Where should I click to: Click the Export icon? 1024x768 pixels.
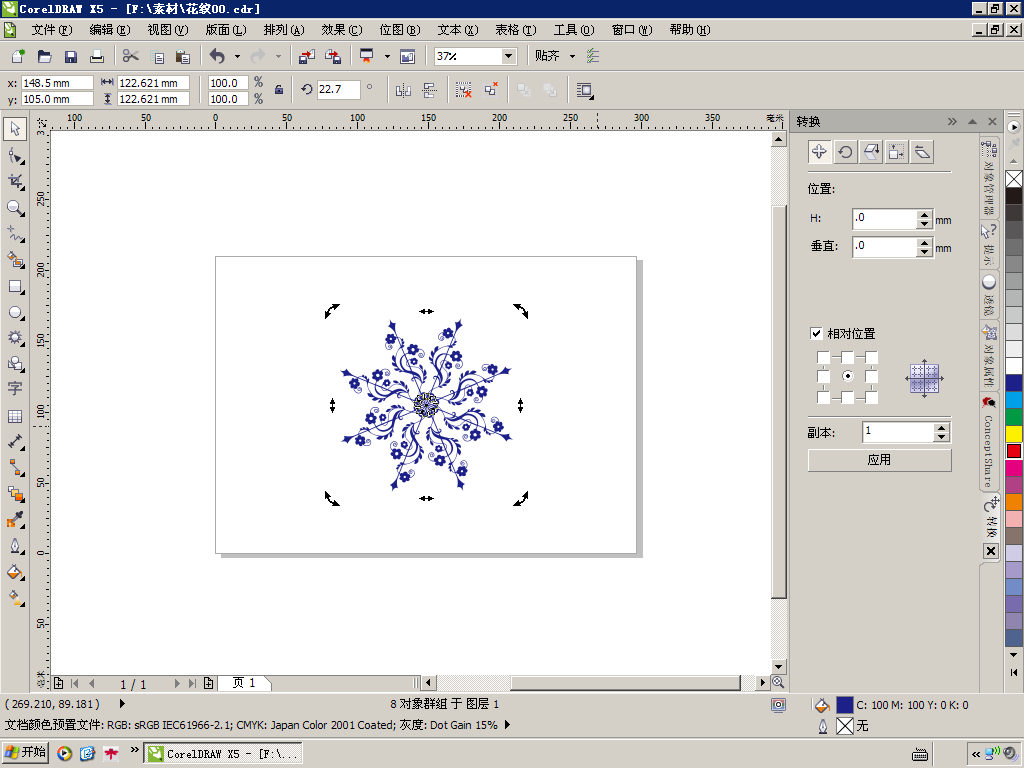click(333, 56)
